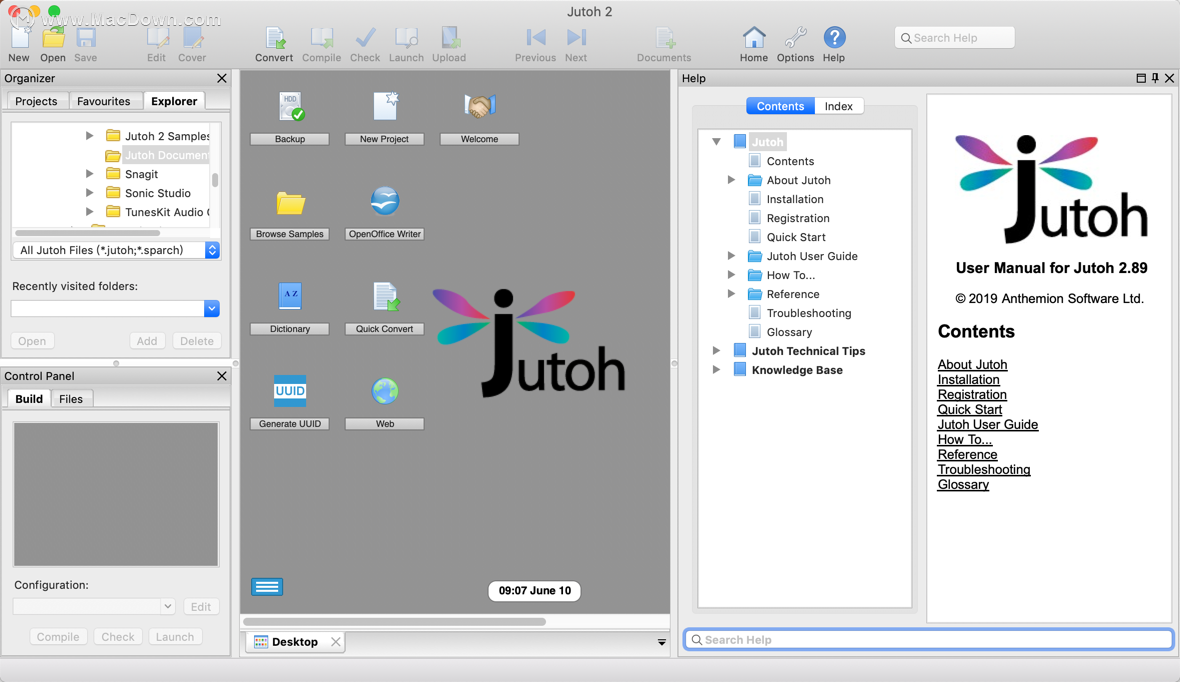This screenshot has width=1180, height=682.
Task: Collapse the Jutoh help book
Action: pos(716,142)
